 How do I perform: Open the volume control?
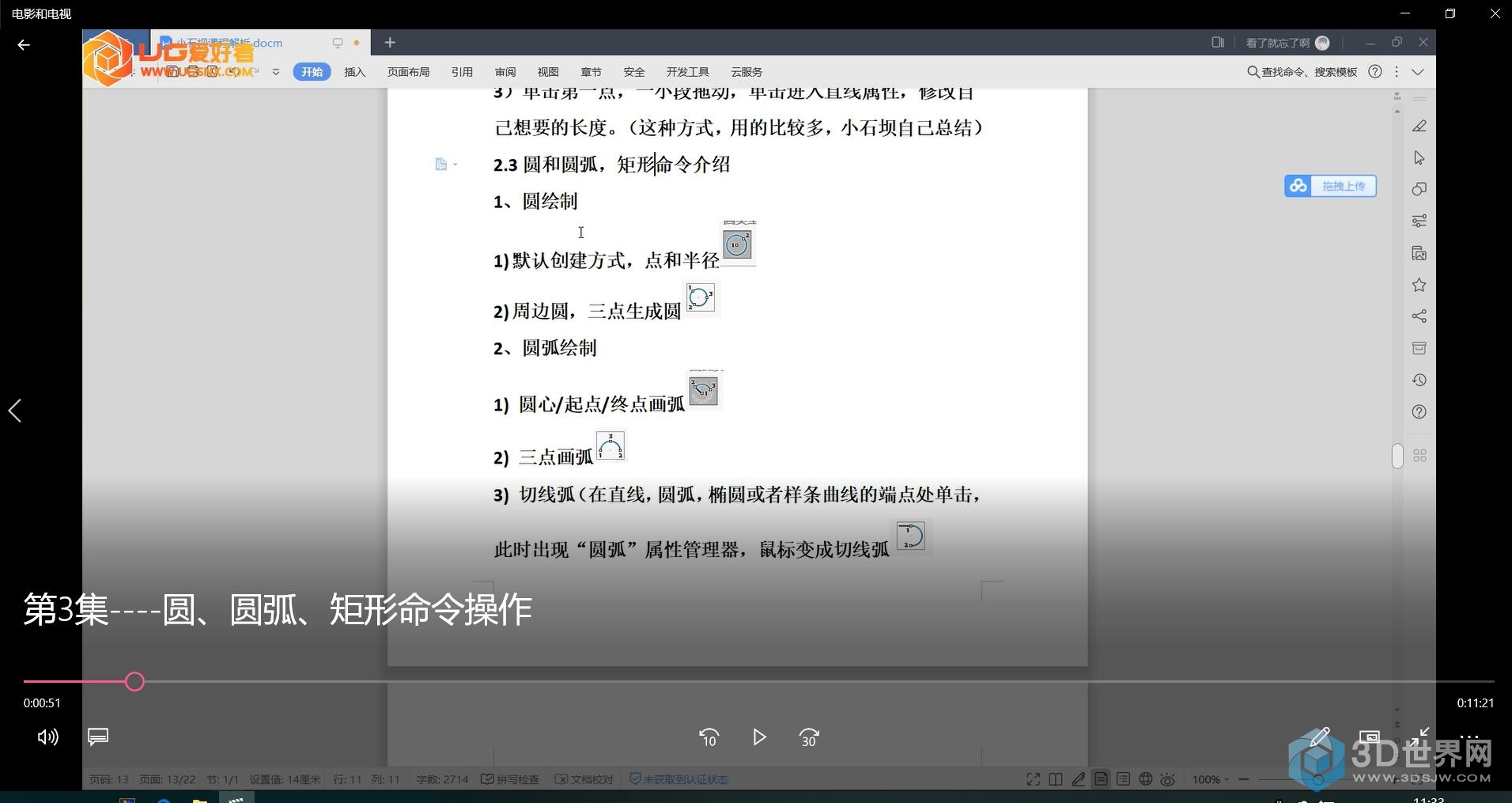click(x=47, y=737)
